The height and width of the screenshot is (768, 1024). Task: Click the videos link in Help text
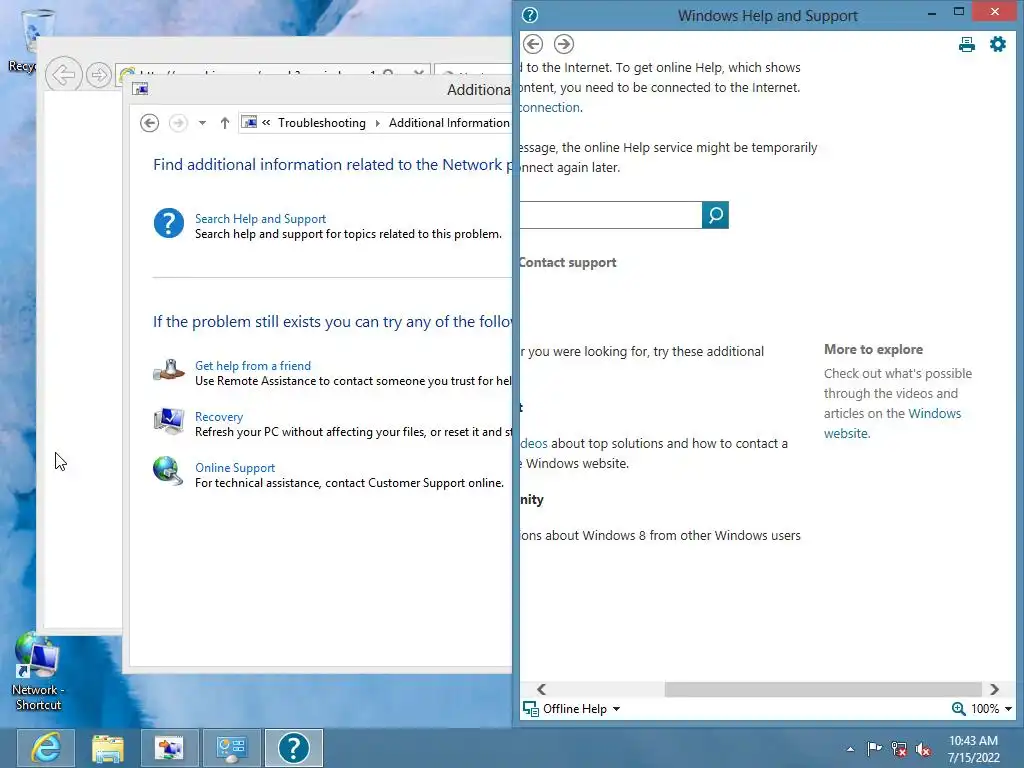point(534,443)
